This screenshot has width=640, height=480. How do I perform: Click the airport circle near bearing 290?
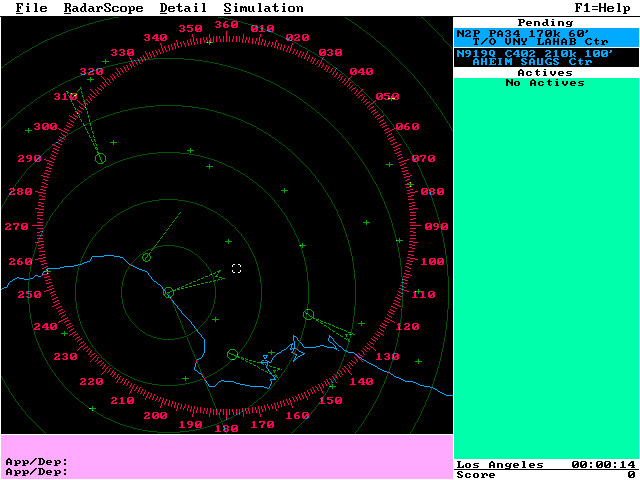click(100, 158)
